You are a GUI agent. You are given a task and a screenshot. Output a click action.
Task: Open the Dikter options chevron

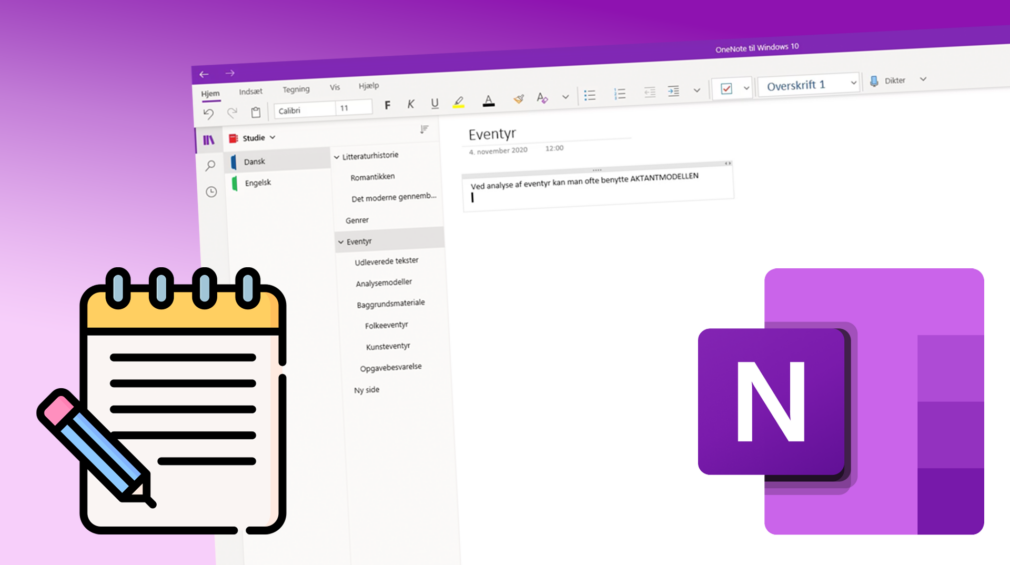click(923, 79)
